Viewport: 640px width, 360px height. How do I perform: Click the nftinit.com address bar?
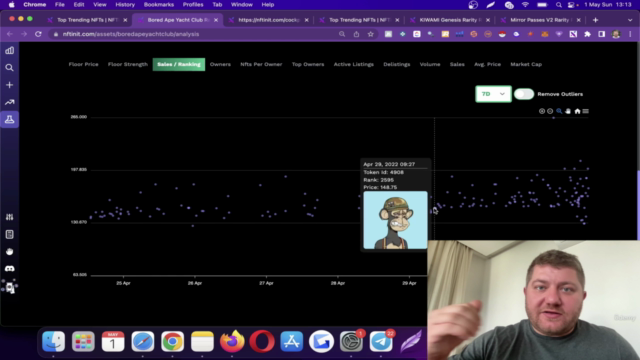[x=196, y=34]
